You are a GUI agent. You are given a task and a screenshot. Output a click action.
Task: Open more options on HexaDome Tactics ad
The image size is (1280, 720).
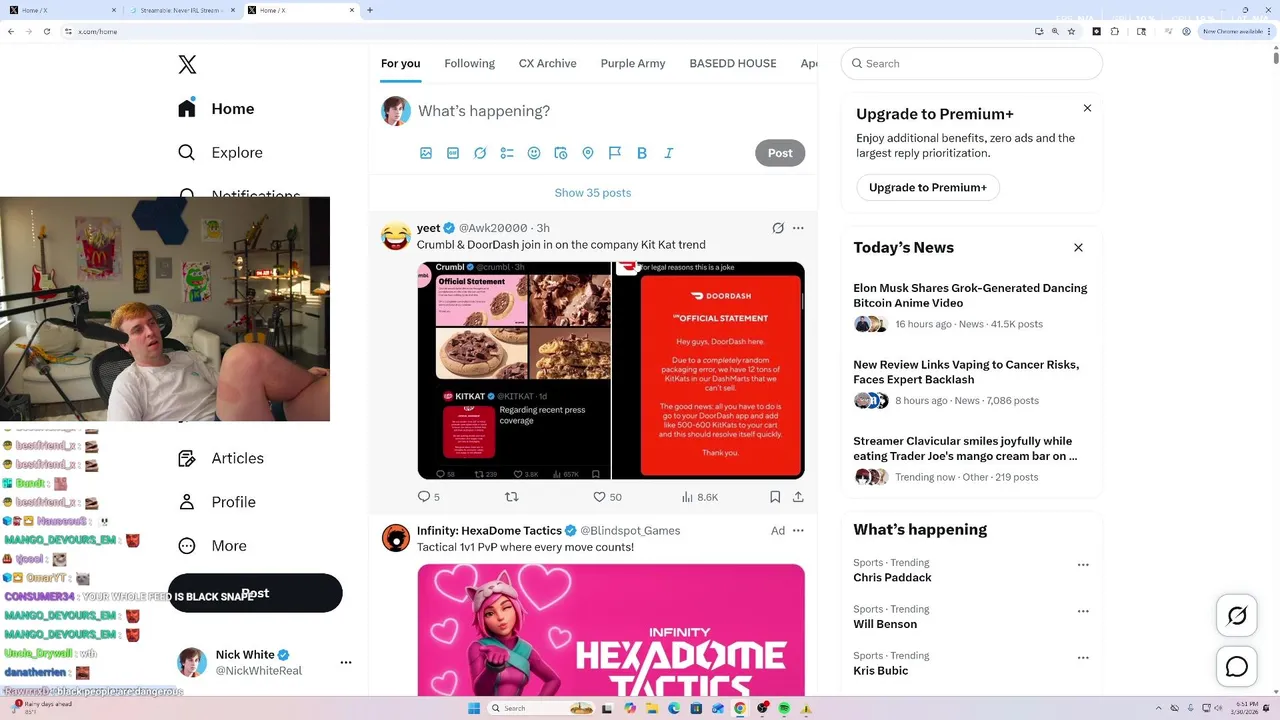(x=798, y=531)
